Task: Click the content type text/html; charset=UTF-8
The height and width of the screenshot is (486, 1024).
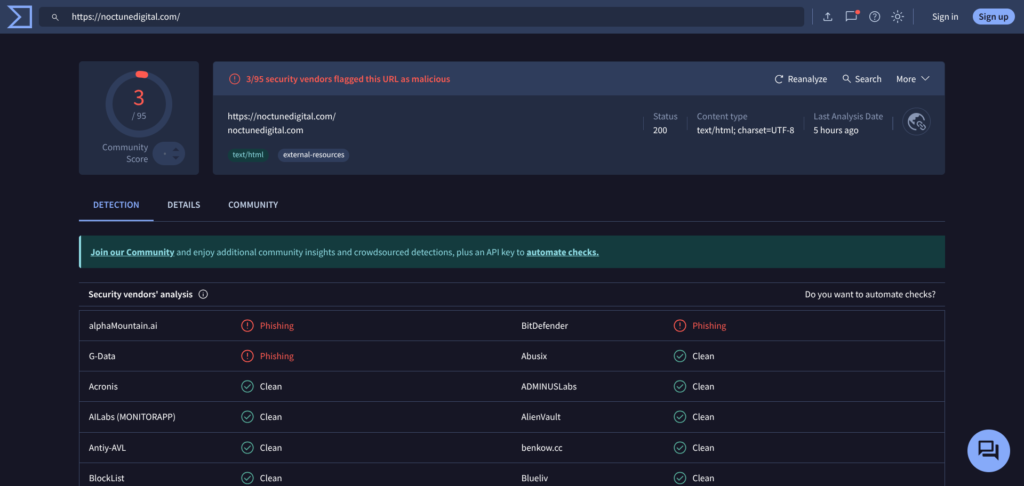Action: [x=745, y=130]
